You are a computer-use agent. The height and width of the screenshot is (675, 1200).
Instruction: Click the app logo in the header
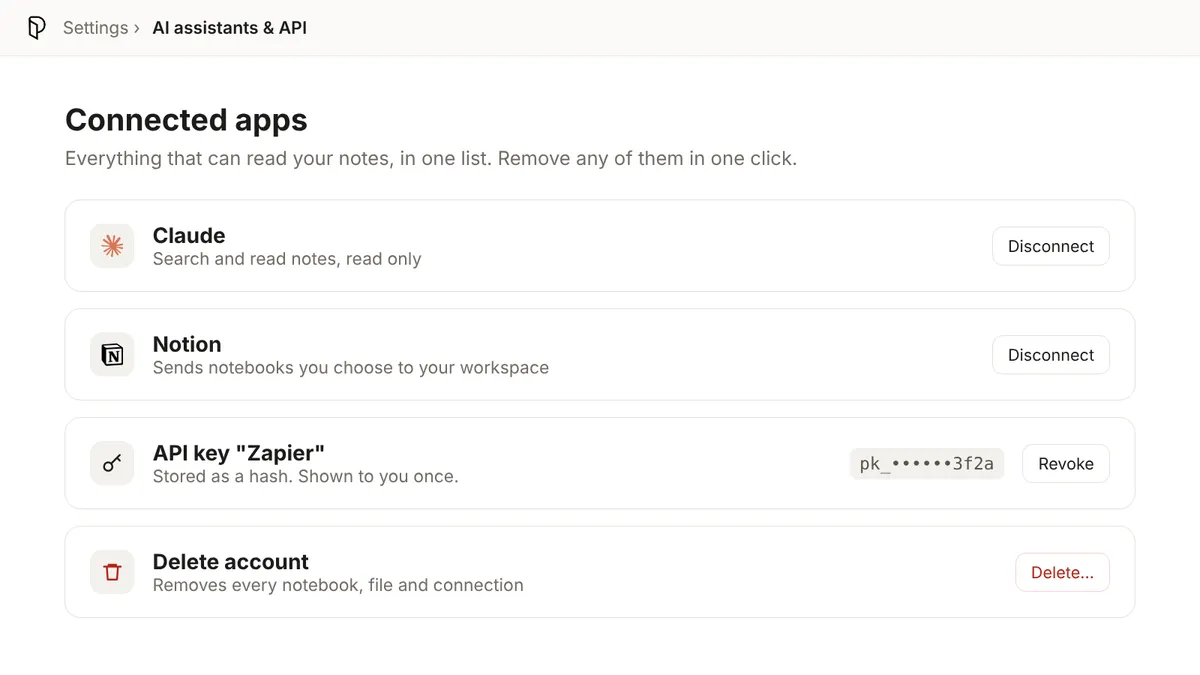(36, 28)
